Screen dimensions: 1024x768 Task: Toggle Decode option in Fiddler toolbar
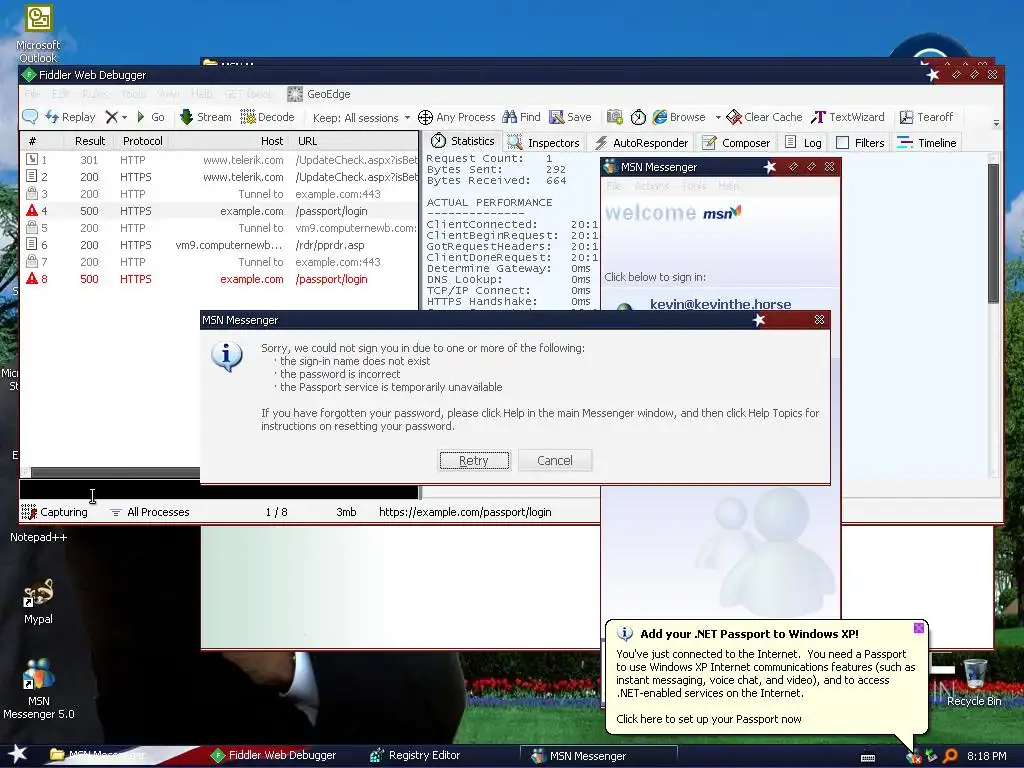pyautogui.click(x=267, y=117)
